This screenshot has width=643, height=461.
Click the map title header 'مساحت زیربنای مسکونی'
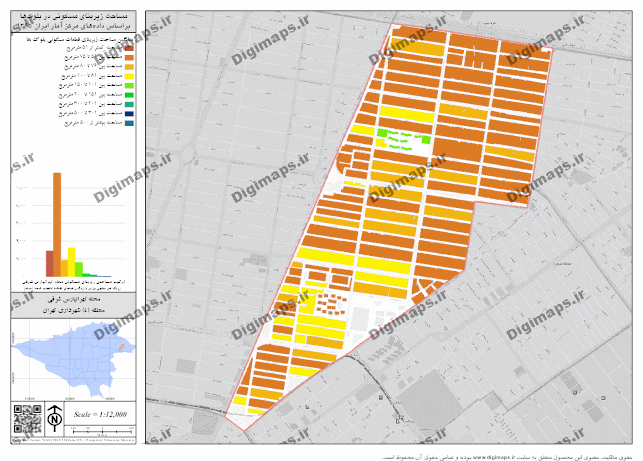point(73,16)
